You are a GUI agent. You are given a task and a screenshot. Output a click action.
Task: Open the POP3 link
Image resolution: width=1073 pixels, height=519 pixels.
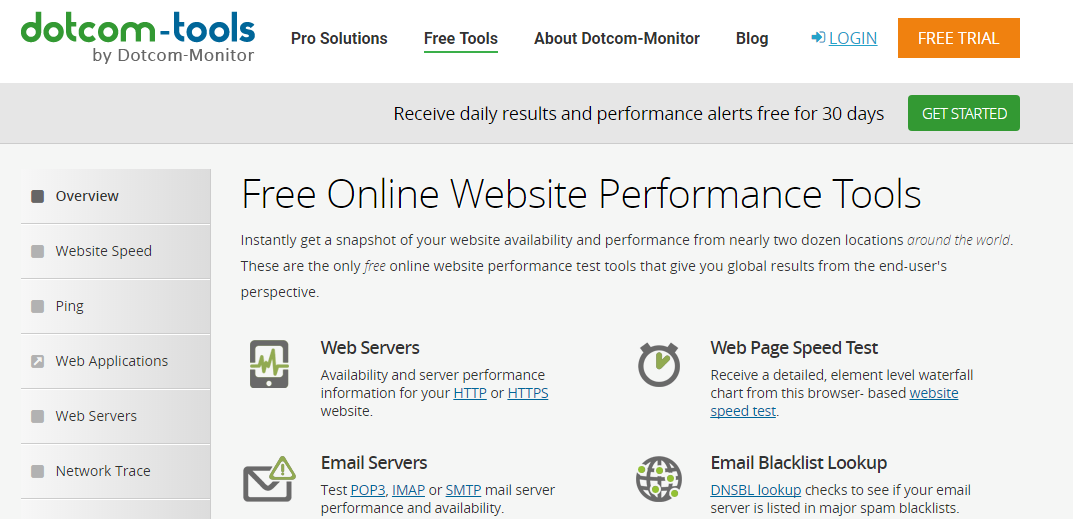pyautogui.click(x=368, y=490)
